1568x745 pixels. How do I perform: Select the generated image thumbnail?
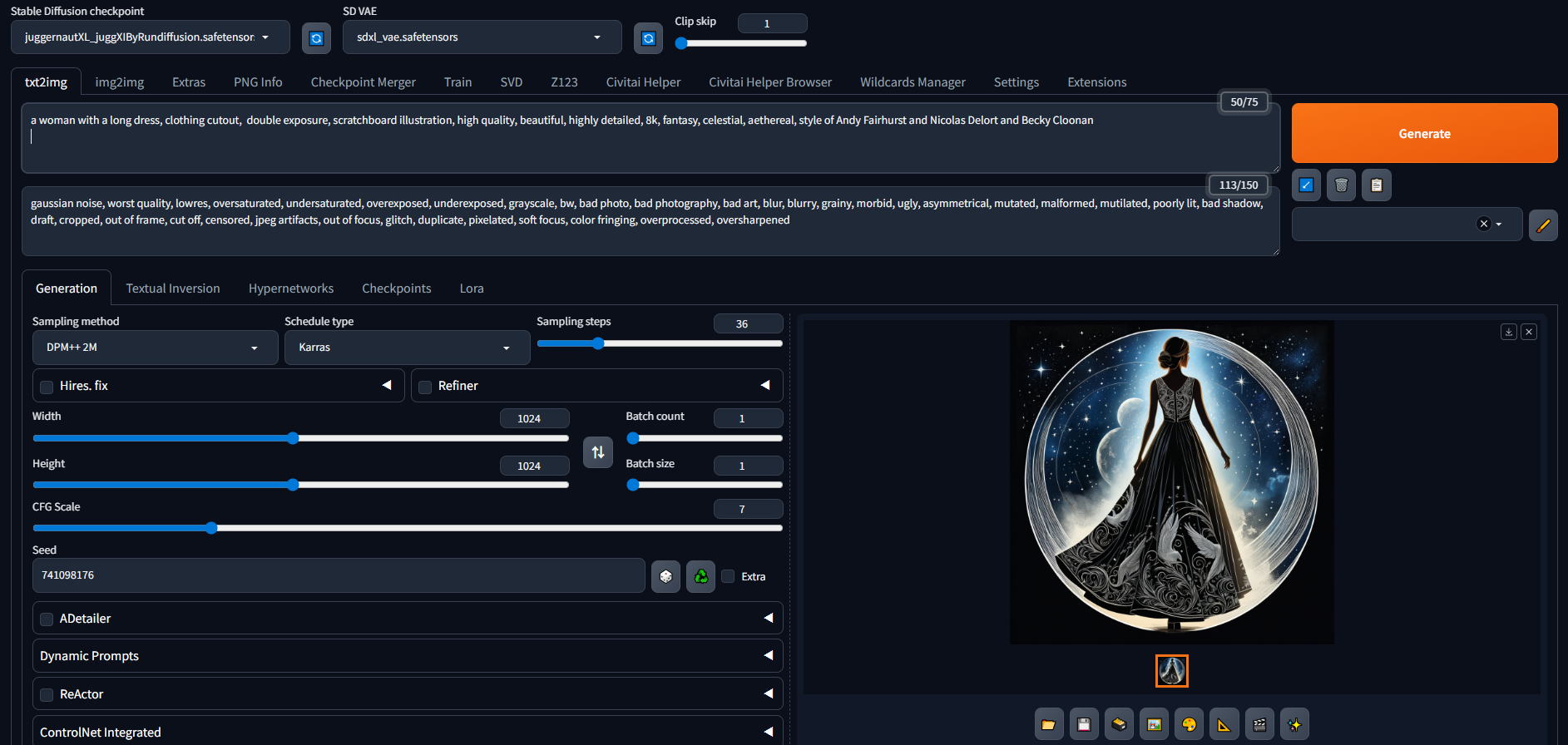pos(1171,671)
